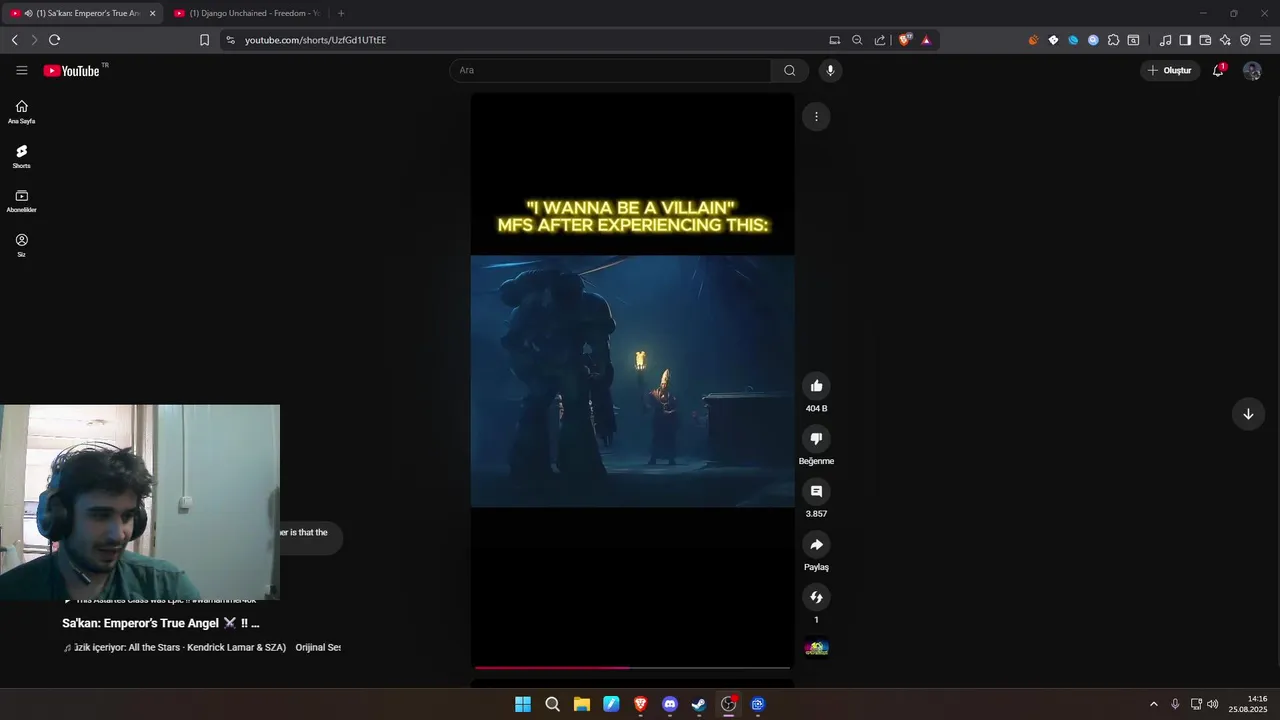Open the three-dot more options menu
1280x720 pixels.
816,117
